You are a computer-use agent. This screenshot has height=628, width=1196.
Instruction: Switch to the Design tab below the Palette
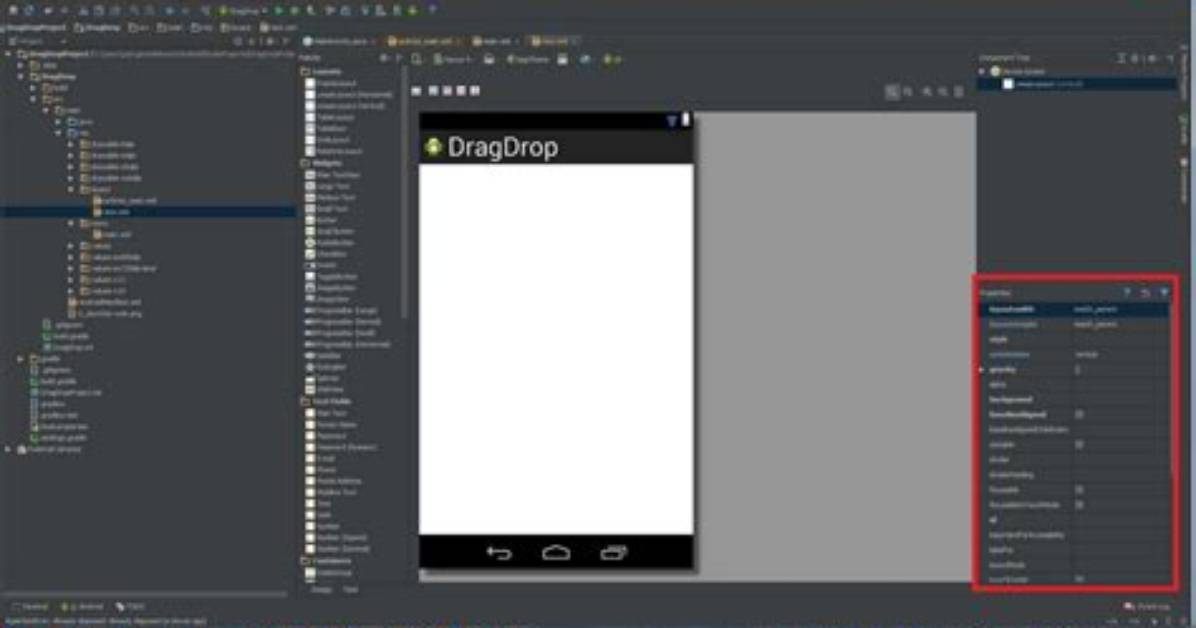coord(321,590)
